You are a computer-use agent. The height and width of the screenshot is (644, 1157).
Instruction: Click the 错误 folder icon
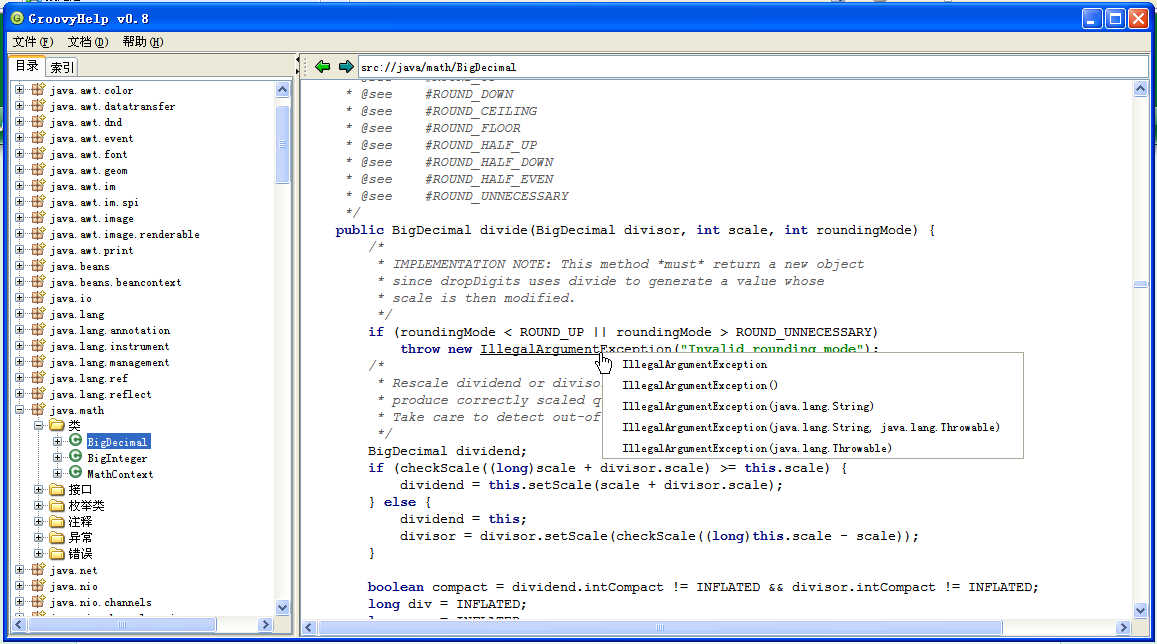pyautogui.click(x=57, y=553)
